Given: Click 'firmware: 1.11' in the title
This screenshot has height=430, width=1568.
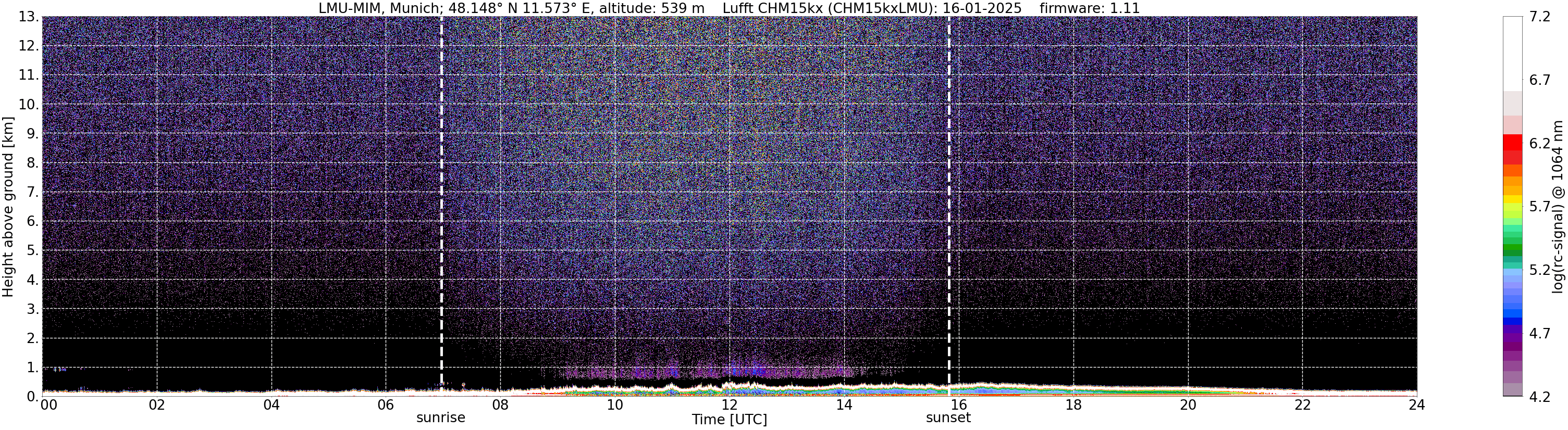Looking at the screenshot, I should pyautogui.click(x=1090, y=8).
